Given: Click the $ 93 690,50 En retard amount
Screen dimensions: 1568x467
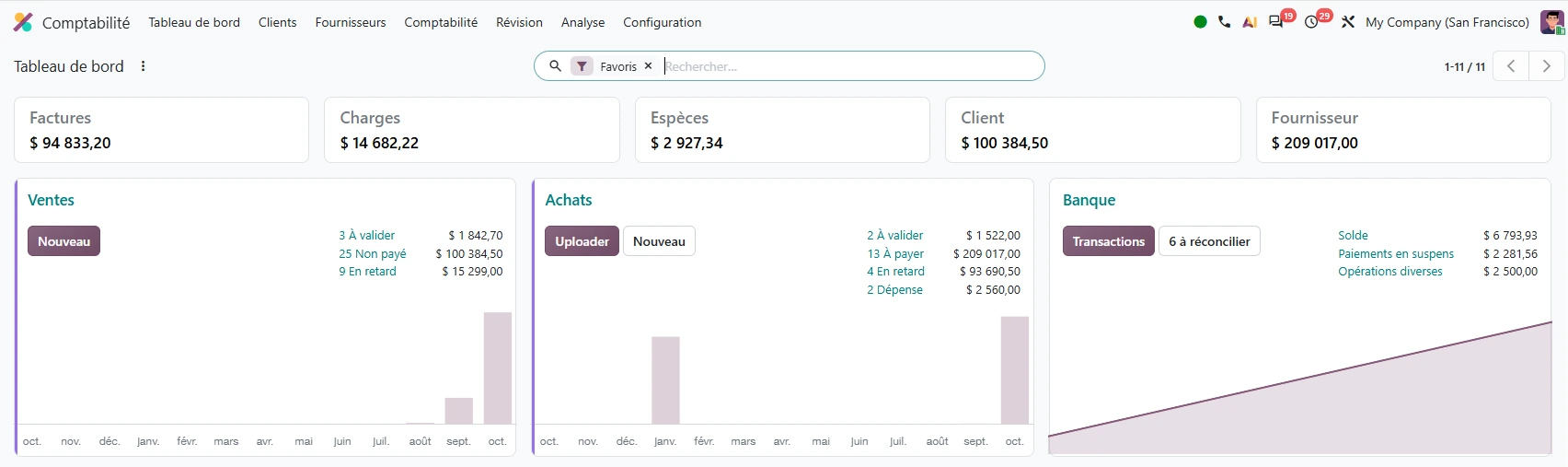Looking at the screenshot, I should tap(989, 272).
